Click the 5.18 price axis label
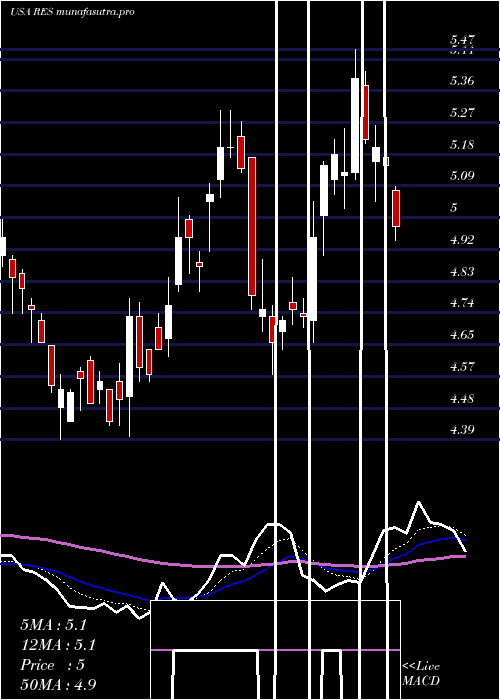The image size is (500, 700). (462, 145)
